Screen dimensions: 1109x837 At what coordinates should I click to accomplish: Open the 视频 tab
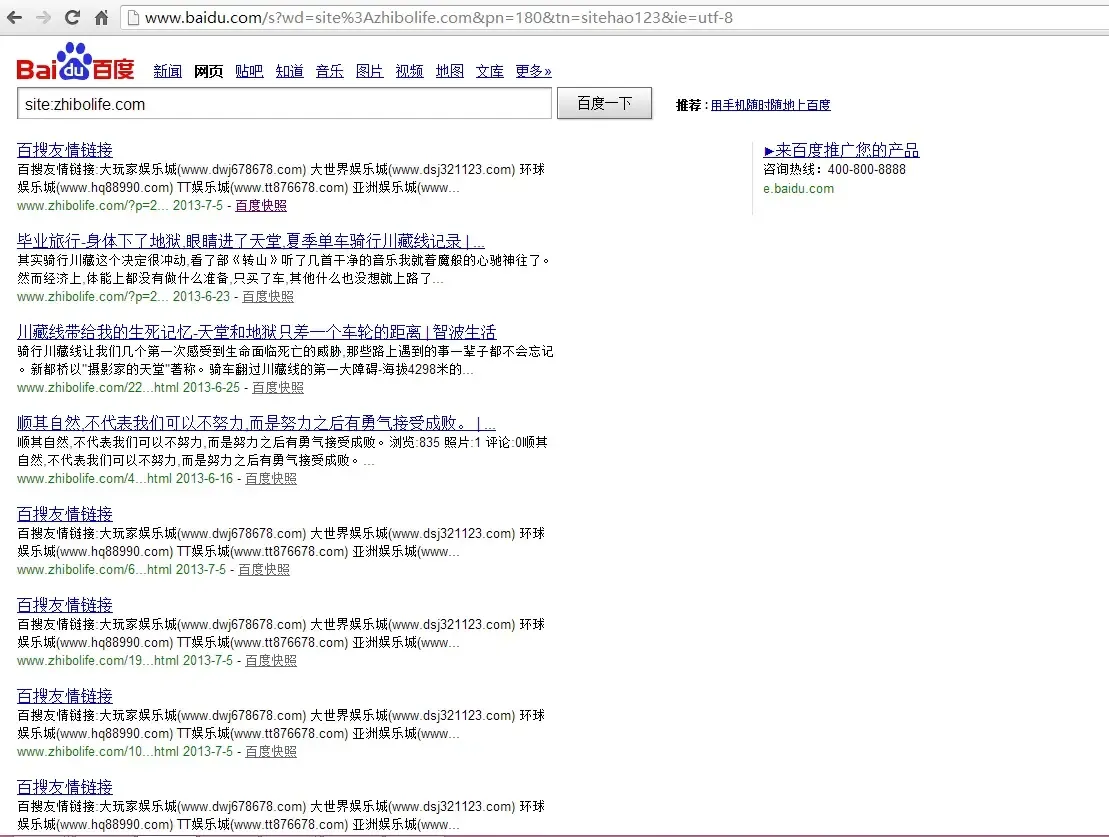(x=410, y=71)
